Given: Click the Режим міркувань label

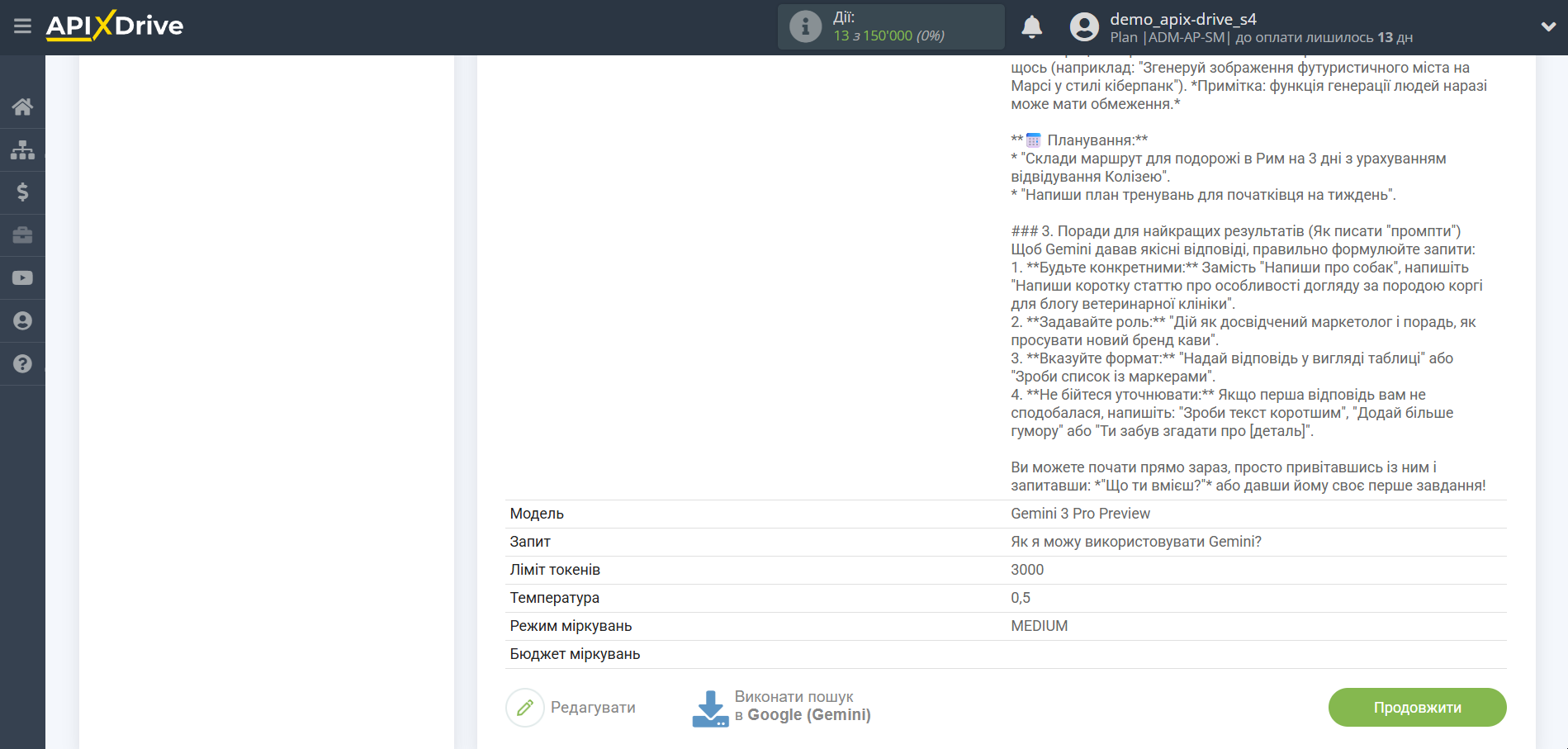Looking at the screenshot, I should click(571, 626).
